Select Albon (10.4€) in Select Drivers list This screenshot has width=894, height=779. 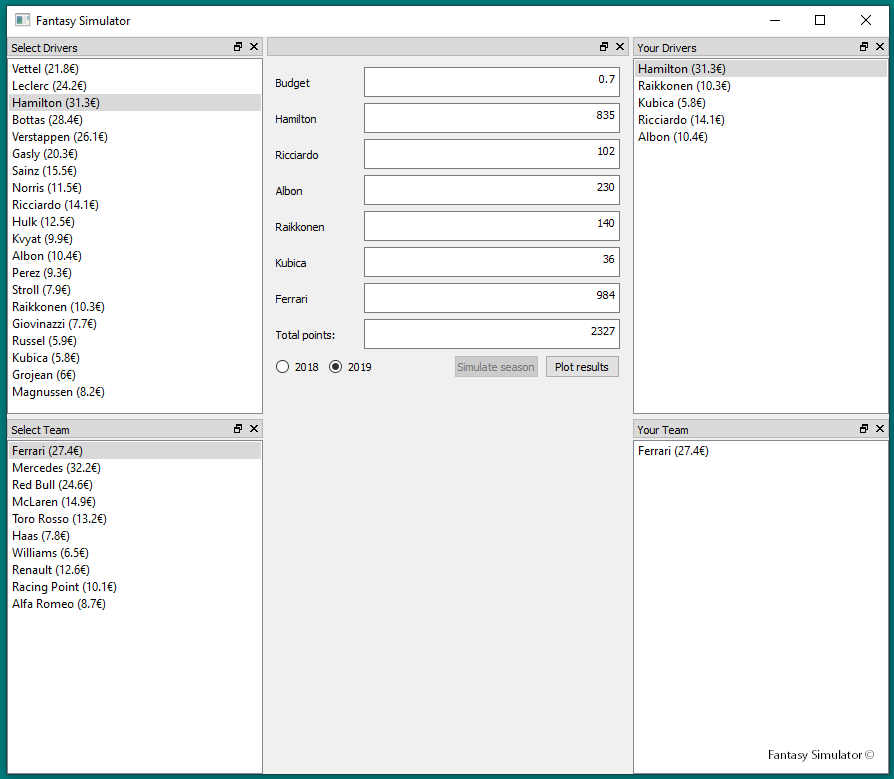pos(135,256)
